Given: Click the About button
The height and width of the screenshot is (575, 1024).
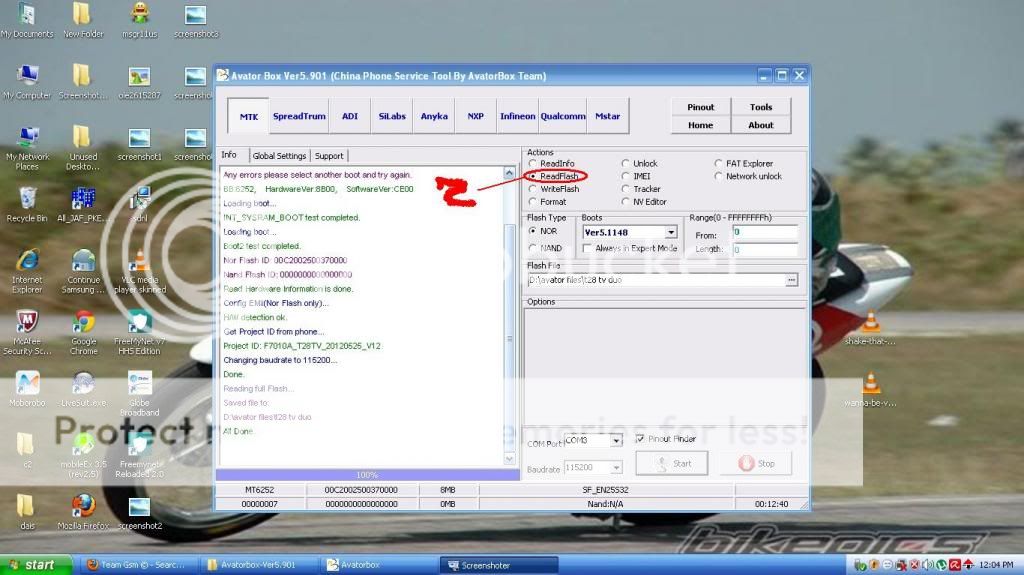Looking at the screenshot, I should [761, 125].
